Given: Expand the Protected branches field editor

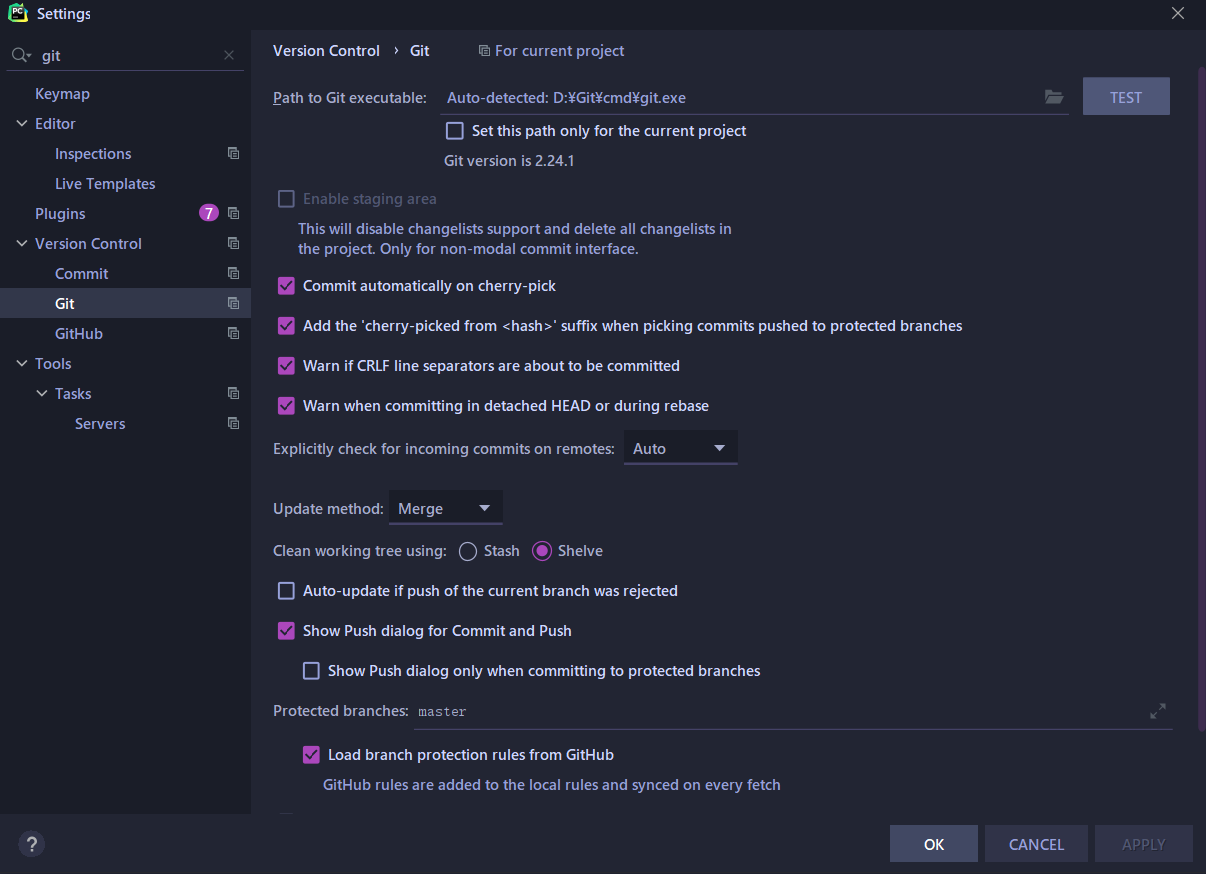Looking at the screenshot, I should pos(1158,712).
